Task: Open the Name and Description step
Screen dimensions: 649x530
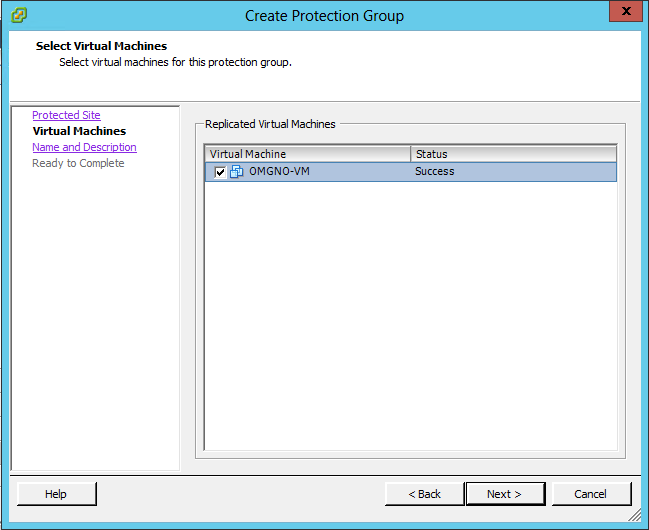Action: (x=84, y=147)
